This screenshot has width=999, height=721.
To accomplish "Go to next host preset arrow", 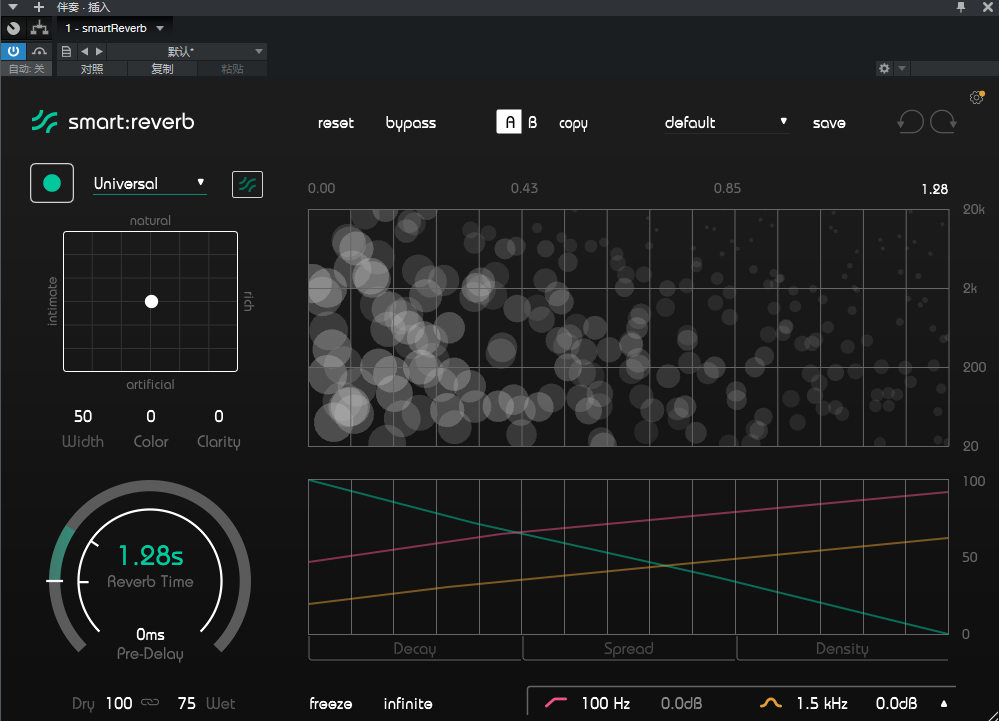I will (x=99, y=52).
